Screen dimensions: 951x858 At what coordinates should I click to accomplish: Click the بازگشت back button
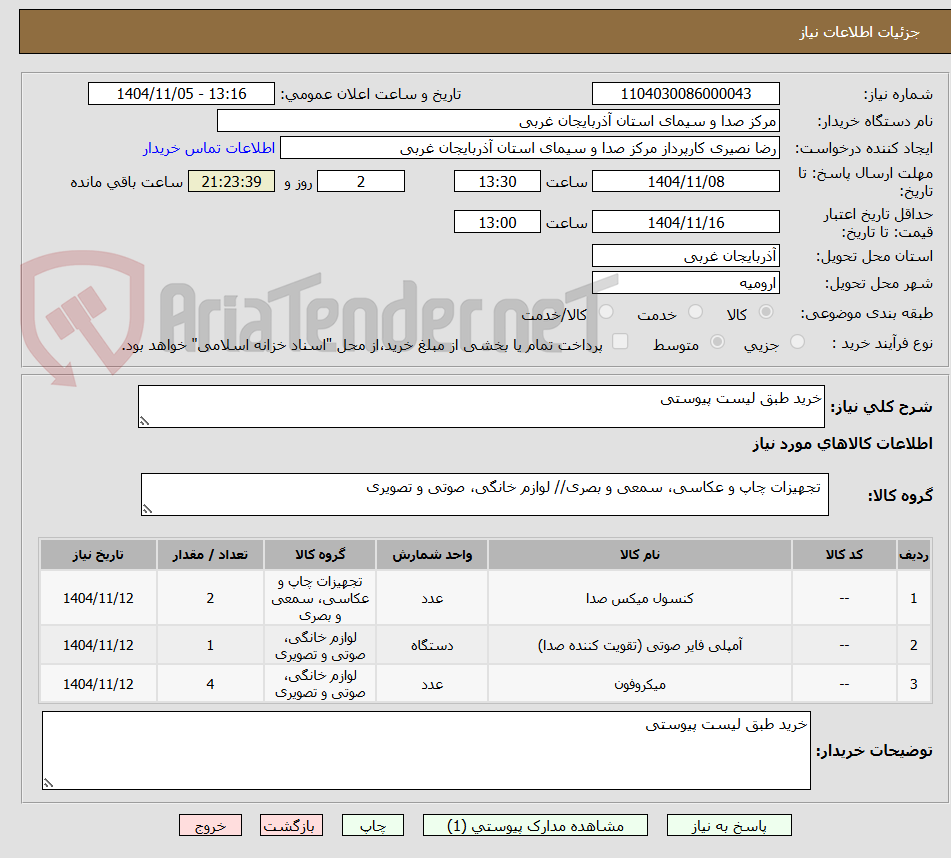click(x=291, y=825)
